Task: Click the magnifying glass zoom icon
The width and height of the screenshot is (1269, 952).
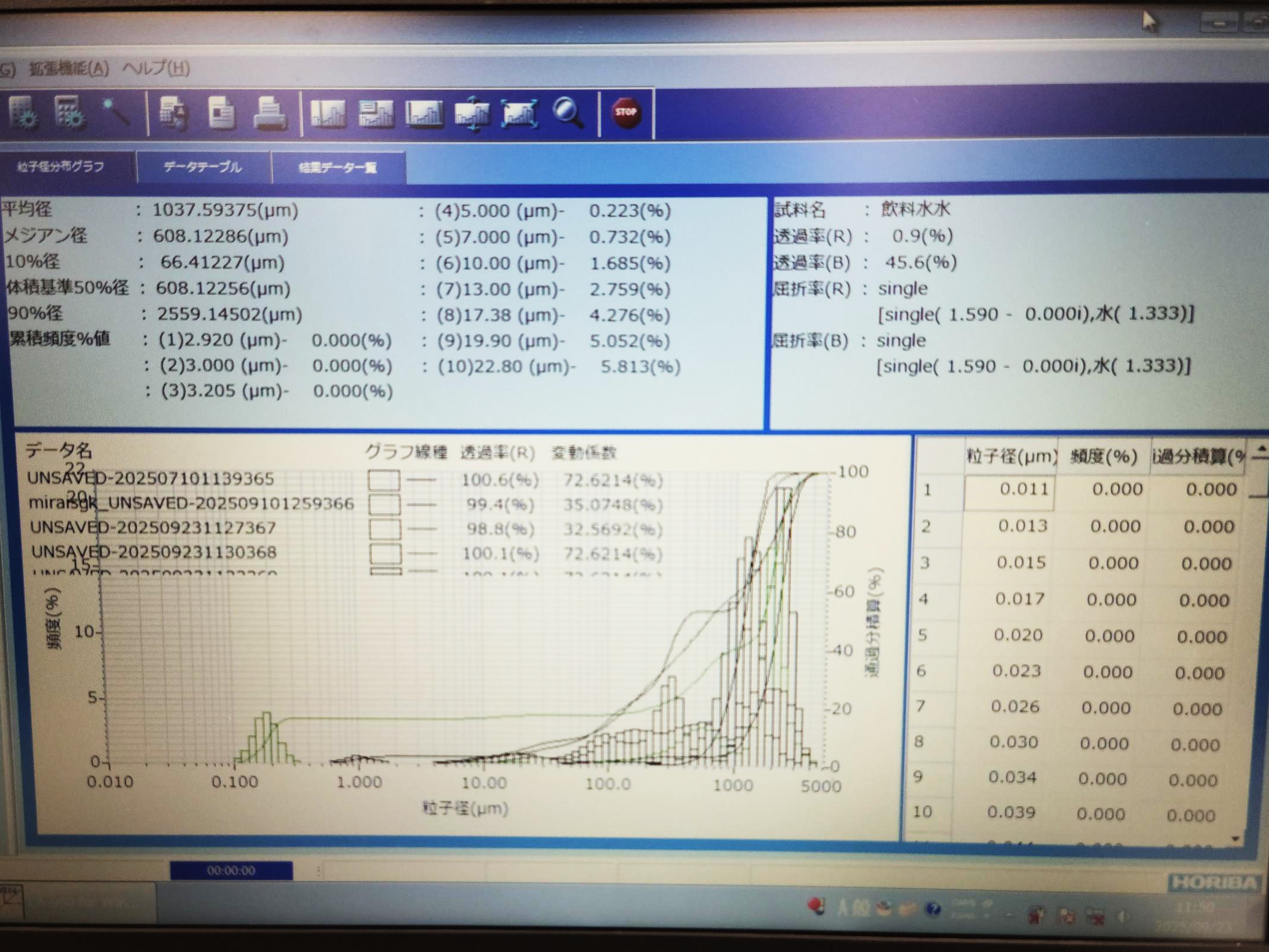Action: coord(568,112)
